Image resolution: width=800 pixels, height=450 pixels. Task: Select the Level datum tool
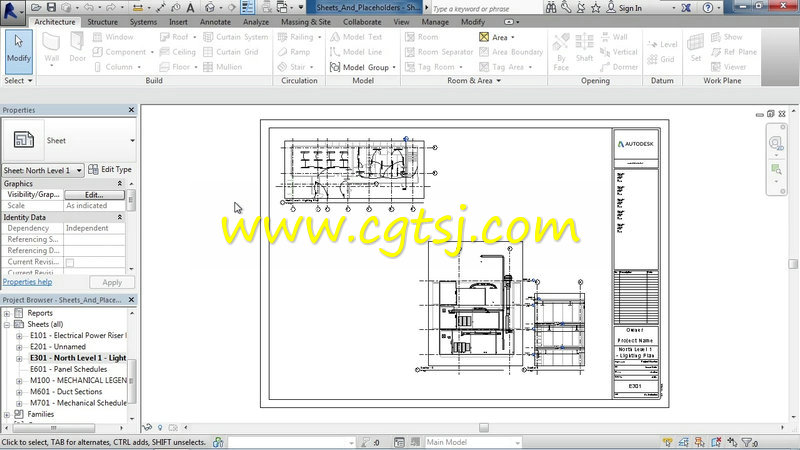(x=662, y=44)
